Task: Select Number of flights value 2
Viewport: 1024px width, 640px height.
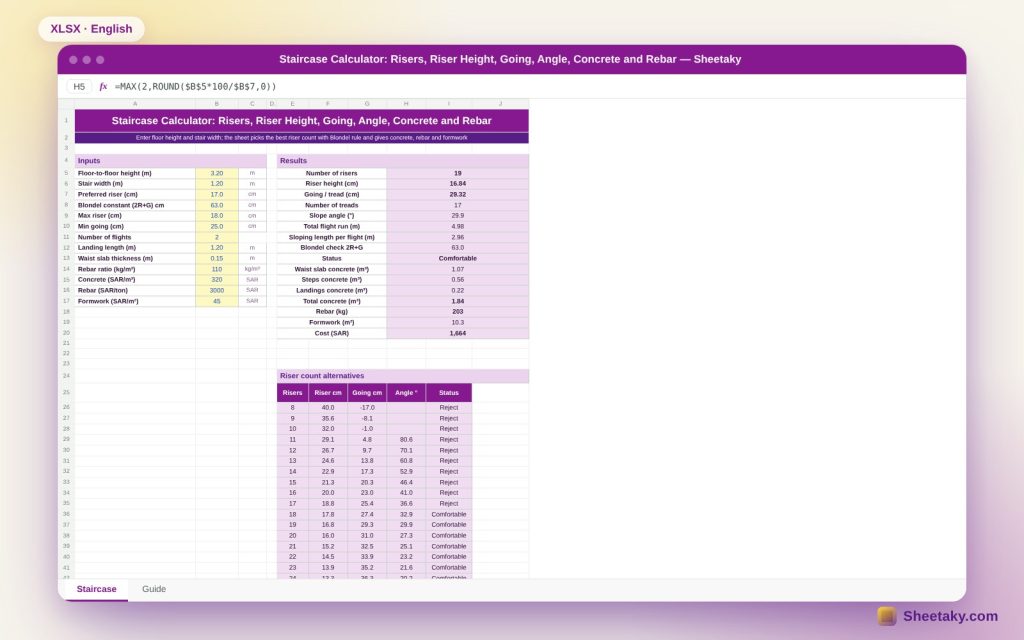Action: pos(217,237)
